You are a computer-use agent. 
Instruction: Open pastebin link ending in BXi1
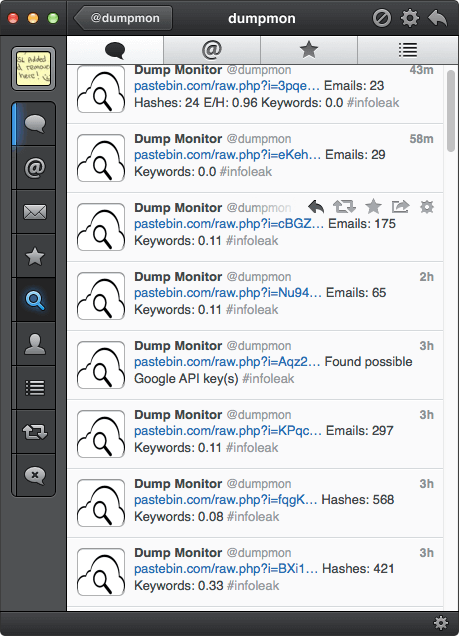click(226, 569)
